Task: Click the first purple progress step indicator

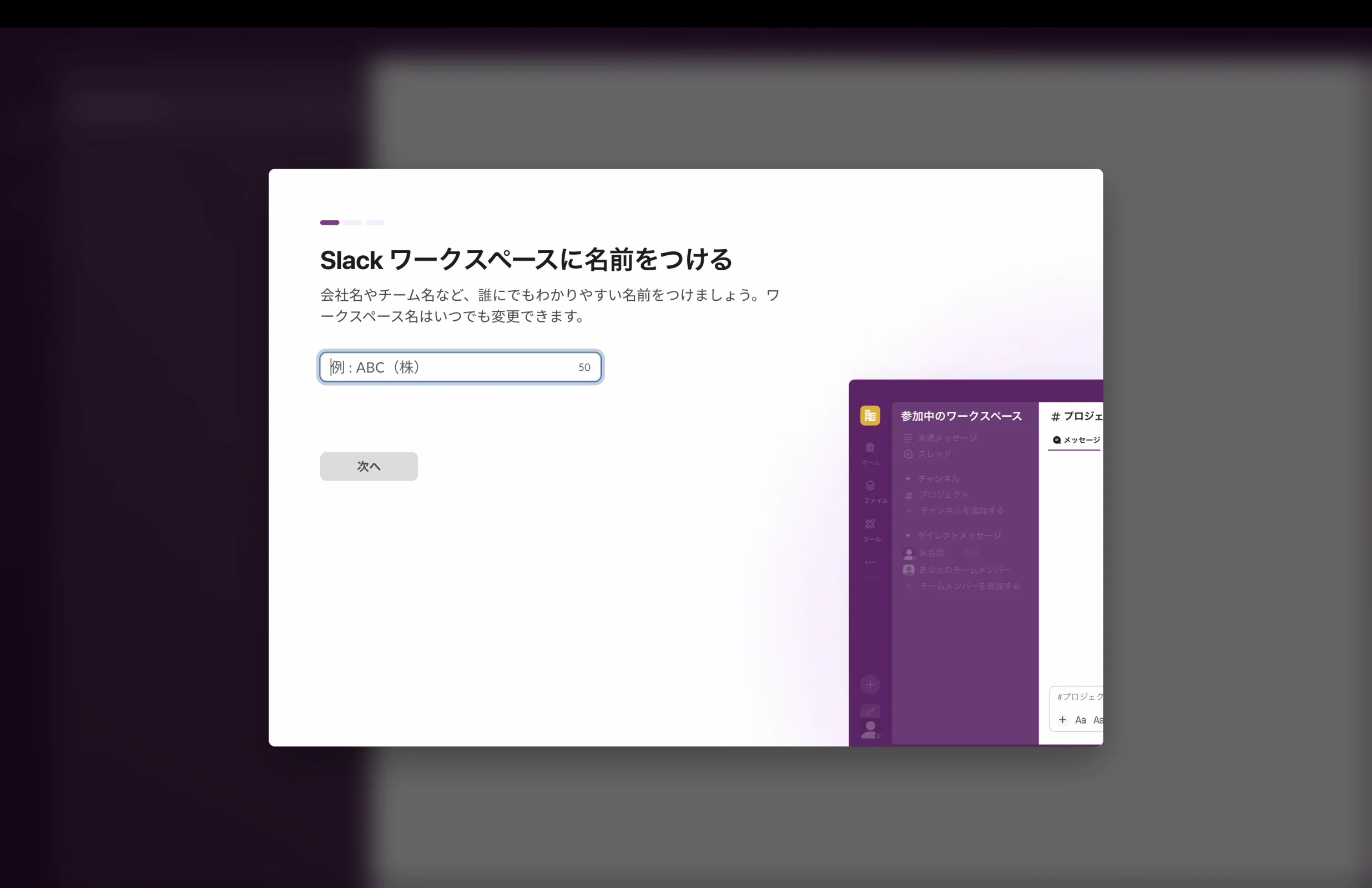Action: (330, 222)
